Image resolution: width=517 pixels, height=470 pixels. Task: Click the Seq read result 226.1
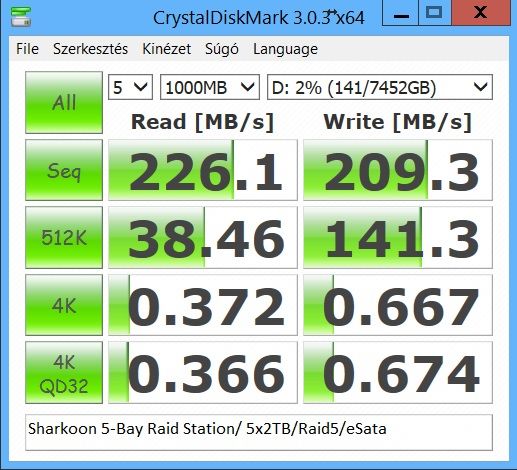click(x=203, y=170)
